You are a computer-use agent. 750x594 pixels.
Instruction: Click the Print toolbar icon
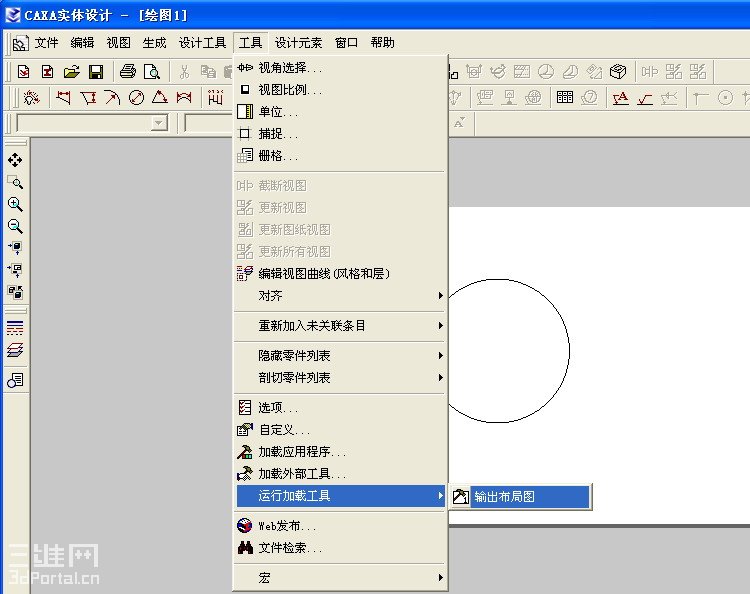tap(128, 72)
